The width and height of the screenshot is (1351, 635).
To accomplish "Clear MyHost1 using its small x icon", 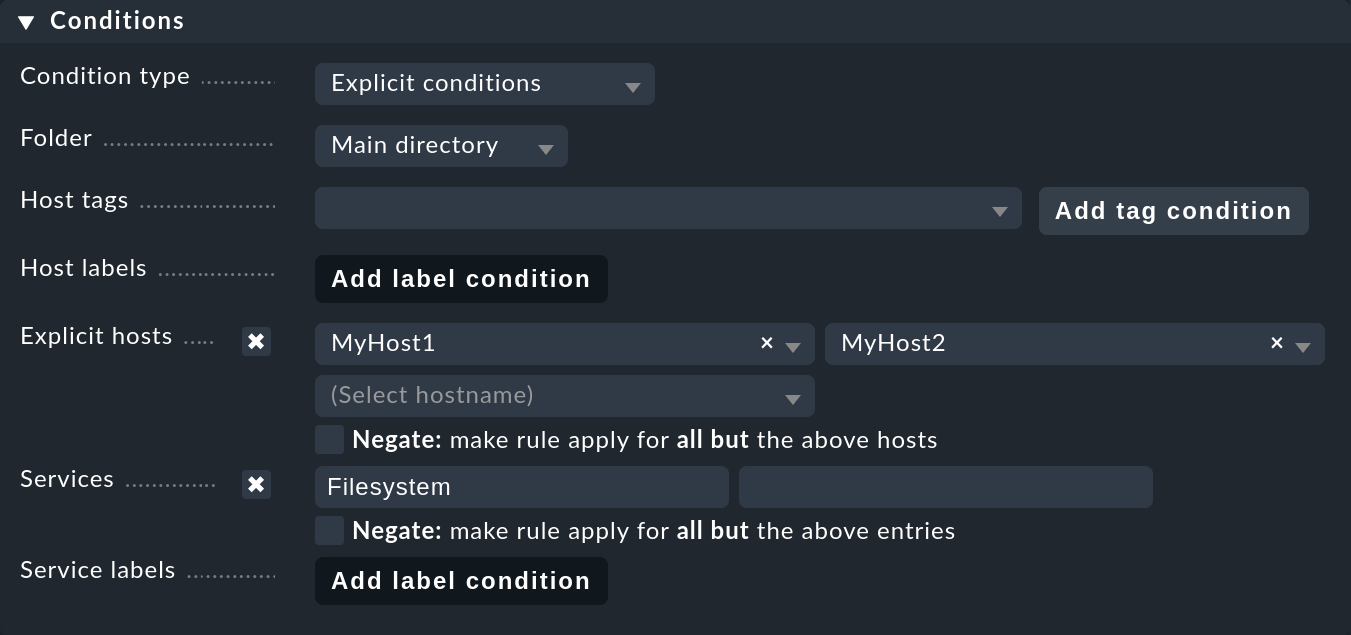I will click(x=766, y=343).
